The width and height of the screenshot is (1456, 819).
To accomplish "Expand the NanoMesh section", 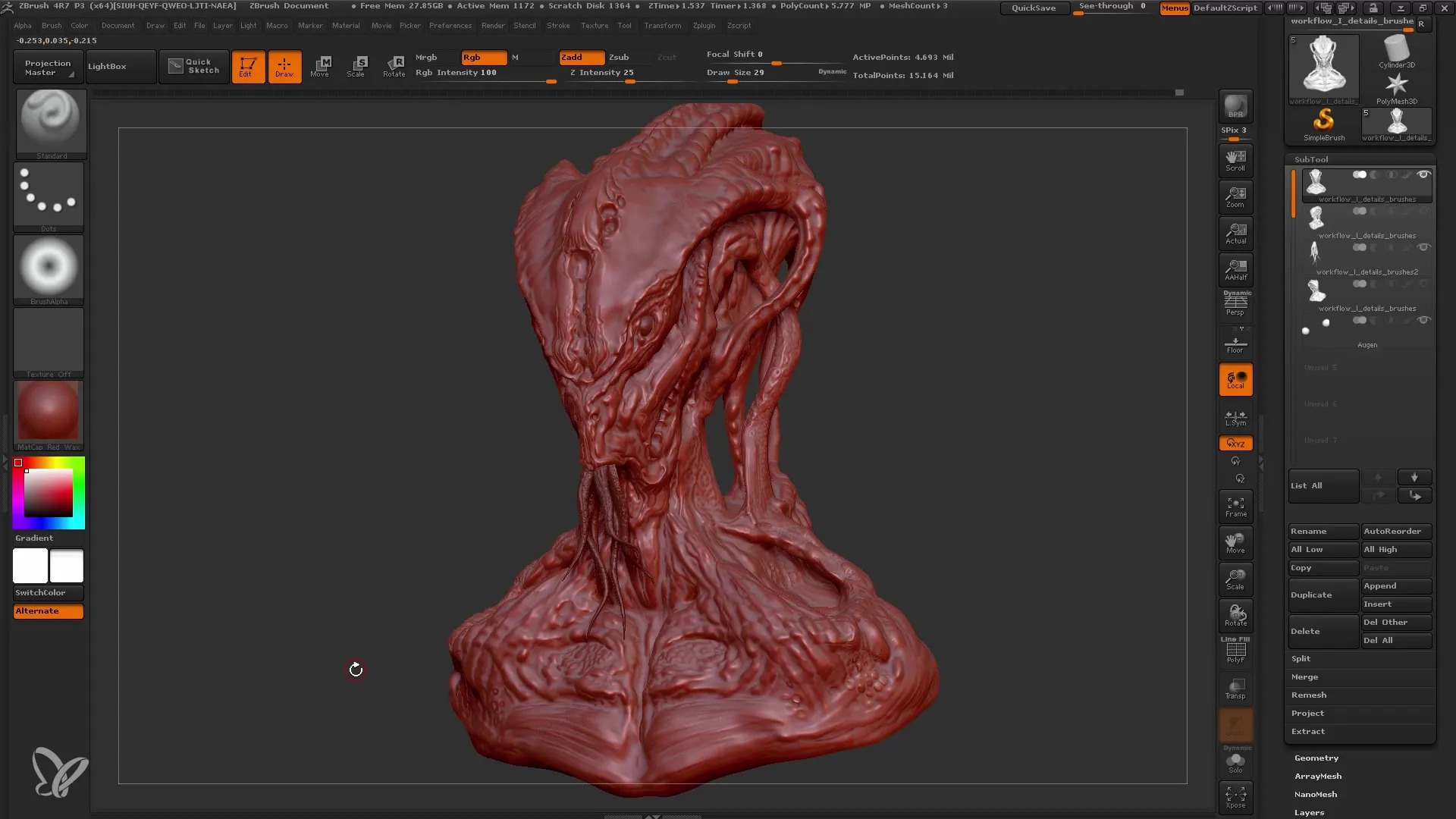I will coord(1316,795).
